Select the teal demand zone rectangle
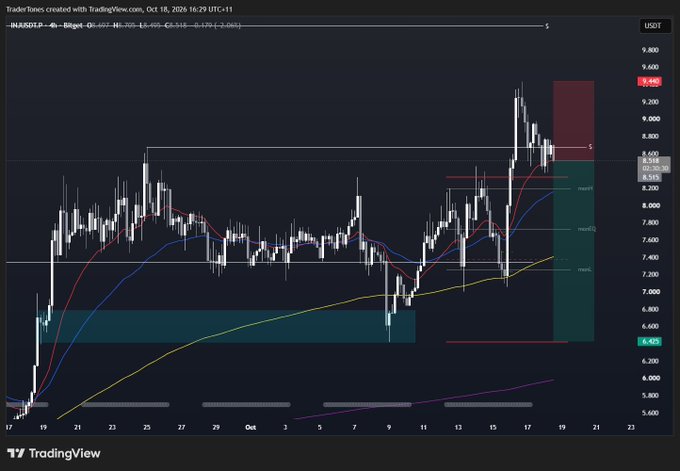 click(x=228, y=326)
